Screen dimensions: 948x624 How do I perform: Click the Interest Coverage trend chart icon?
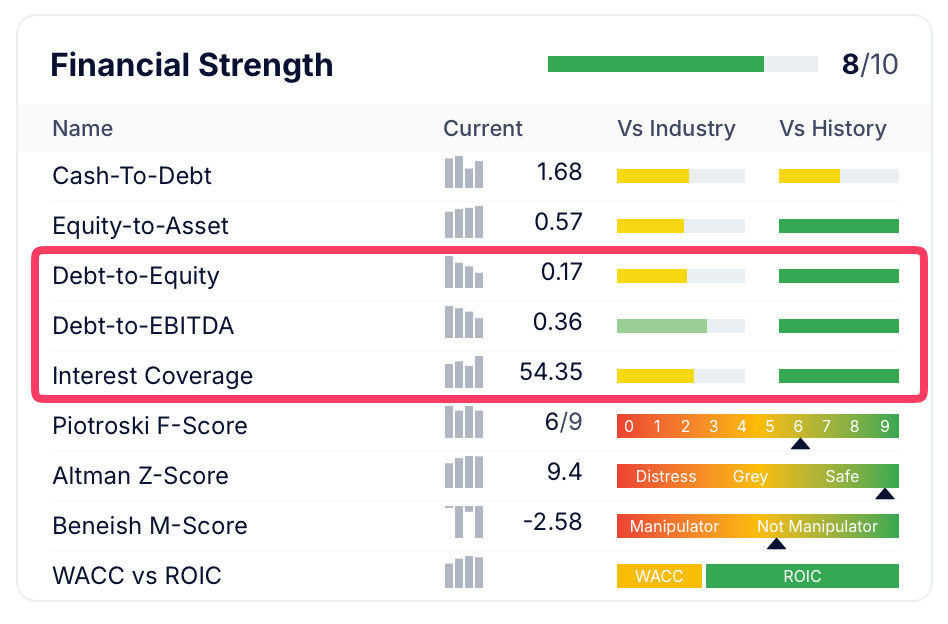pos(464,373)
